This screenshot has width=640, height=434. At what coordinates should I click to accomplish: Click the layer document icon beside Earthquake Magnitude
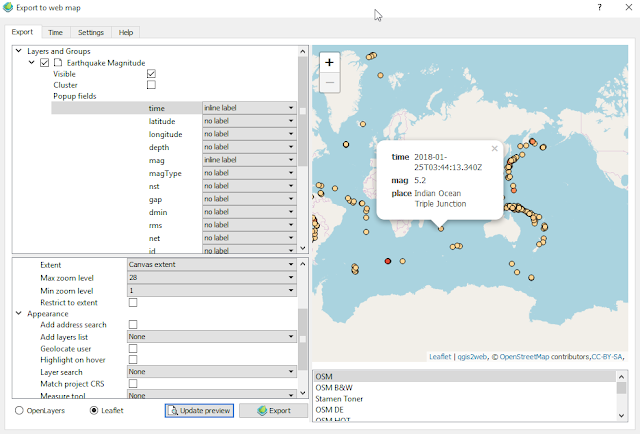[x=58, y=62]
